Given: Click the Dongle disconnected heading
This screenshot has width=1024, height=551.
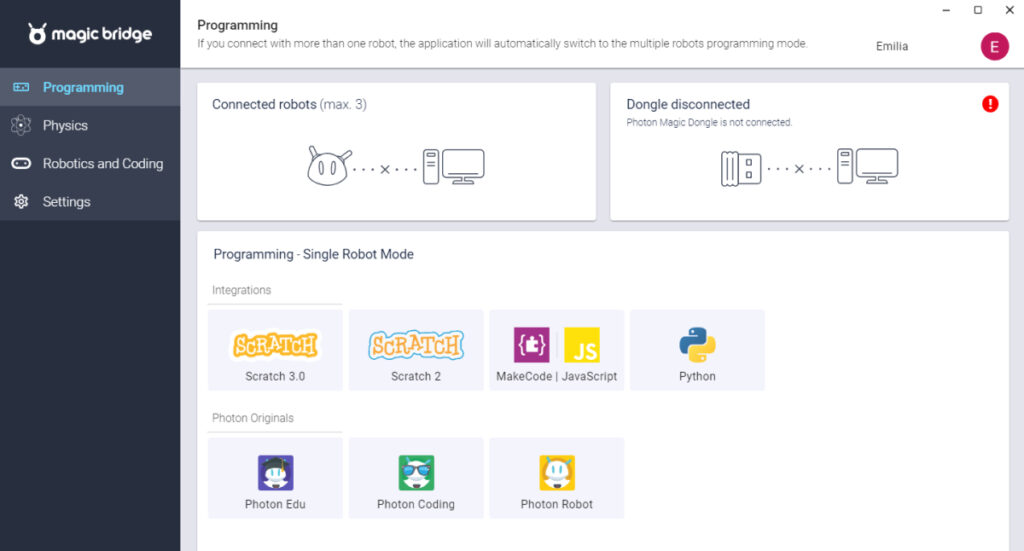Looking at the screenshot, I should tap(688, 104).
